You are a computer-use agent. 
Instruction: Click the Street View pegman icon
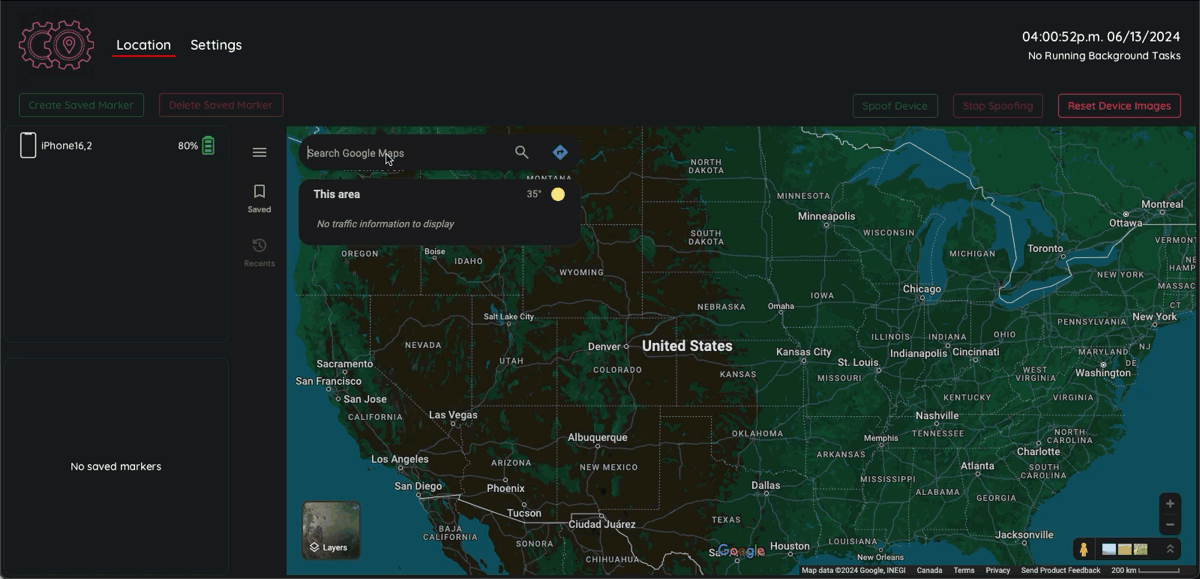point(1083,550)
